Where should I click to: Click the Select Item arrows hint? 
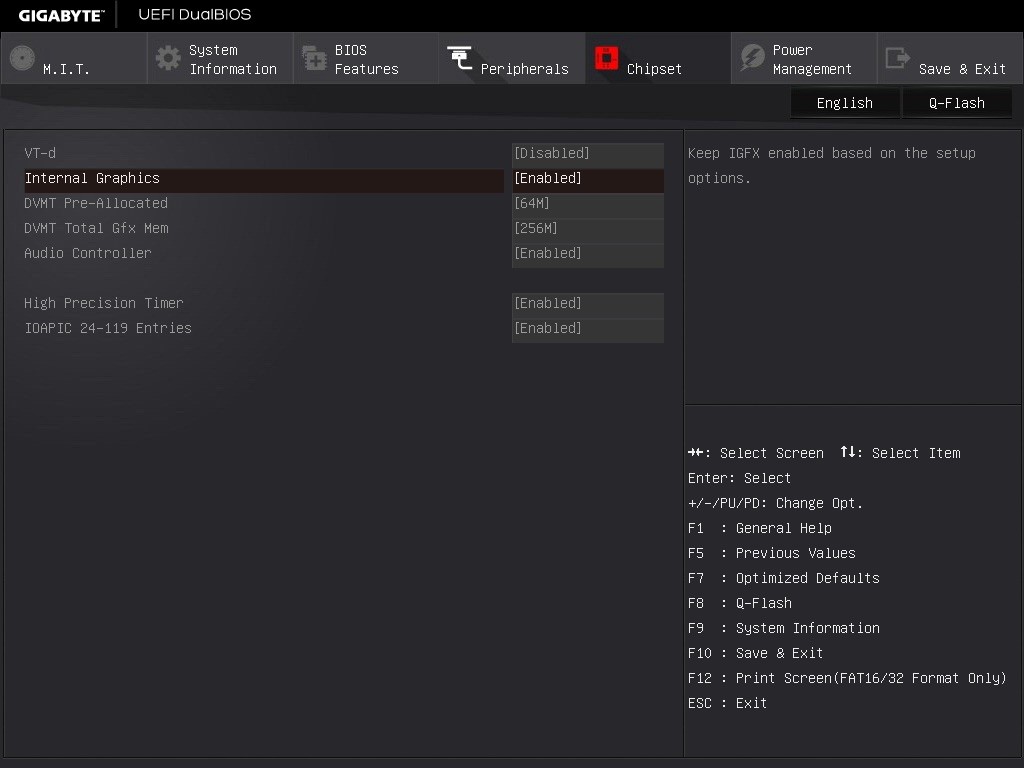(x=900, y=453)
